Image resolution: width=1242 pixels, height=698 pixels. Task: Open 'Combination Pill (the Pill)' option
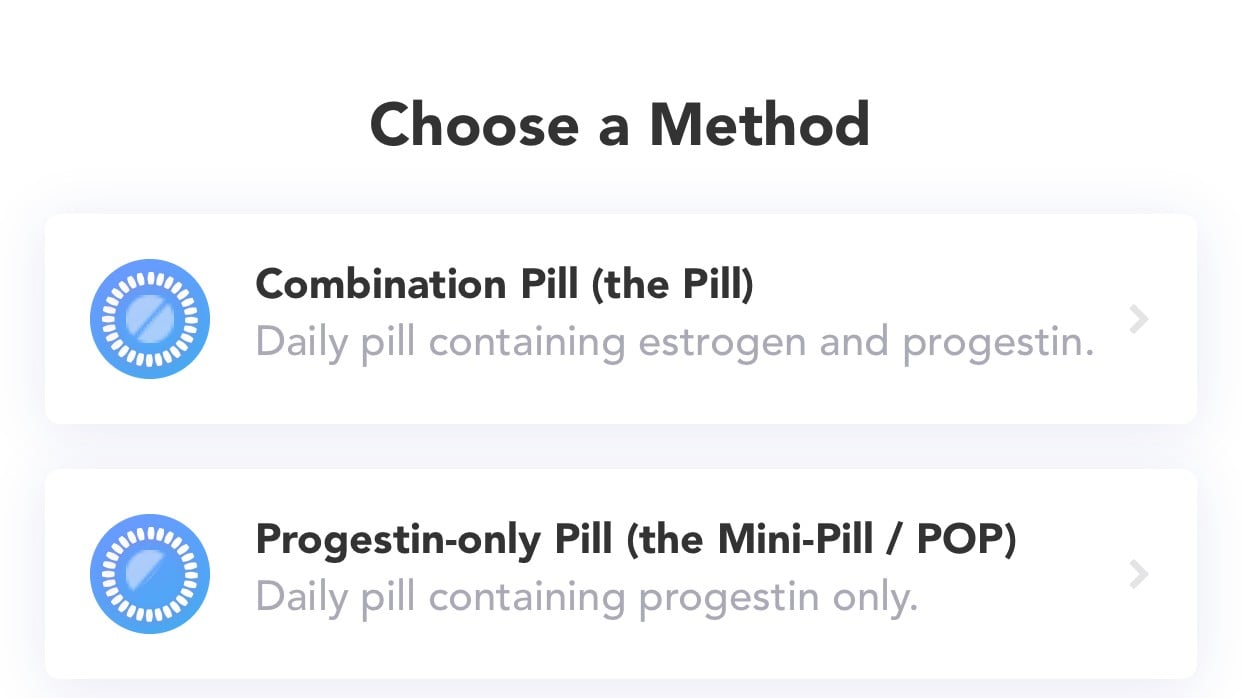(620, 318)
